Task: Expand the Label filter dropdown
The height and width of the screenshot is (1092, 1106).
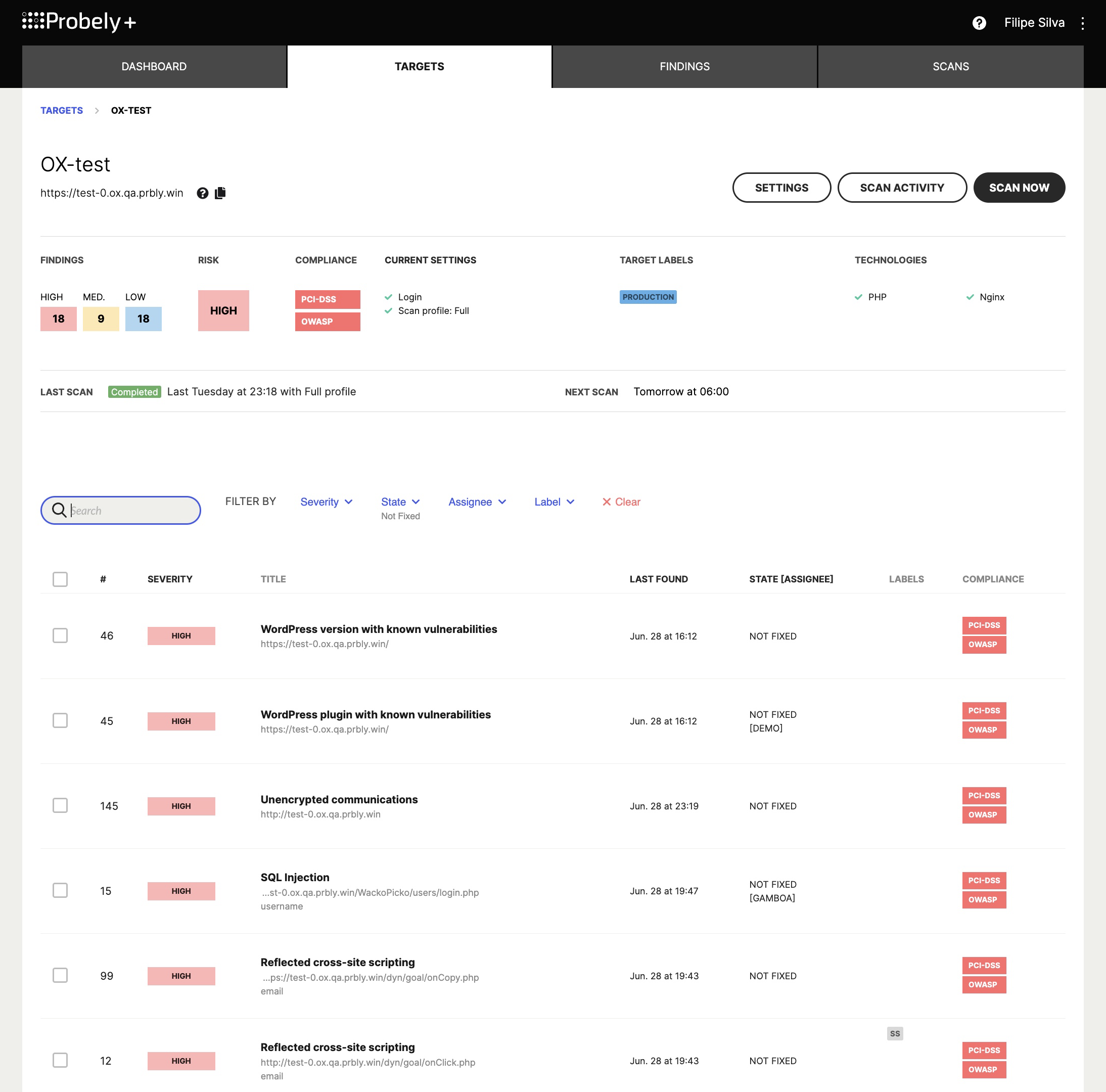Action: (554, 502)
